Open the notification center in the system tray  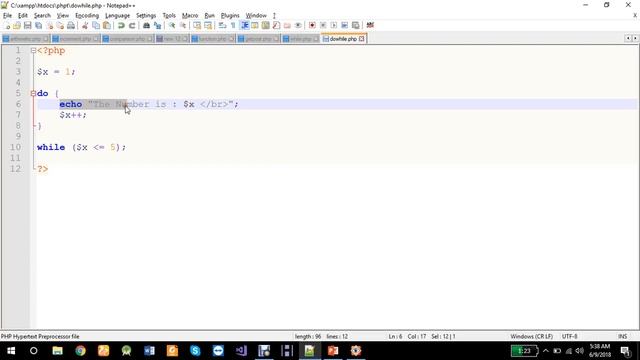pyautogui.click(x=625, y=351)
